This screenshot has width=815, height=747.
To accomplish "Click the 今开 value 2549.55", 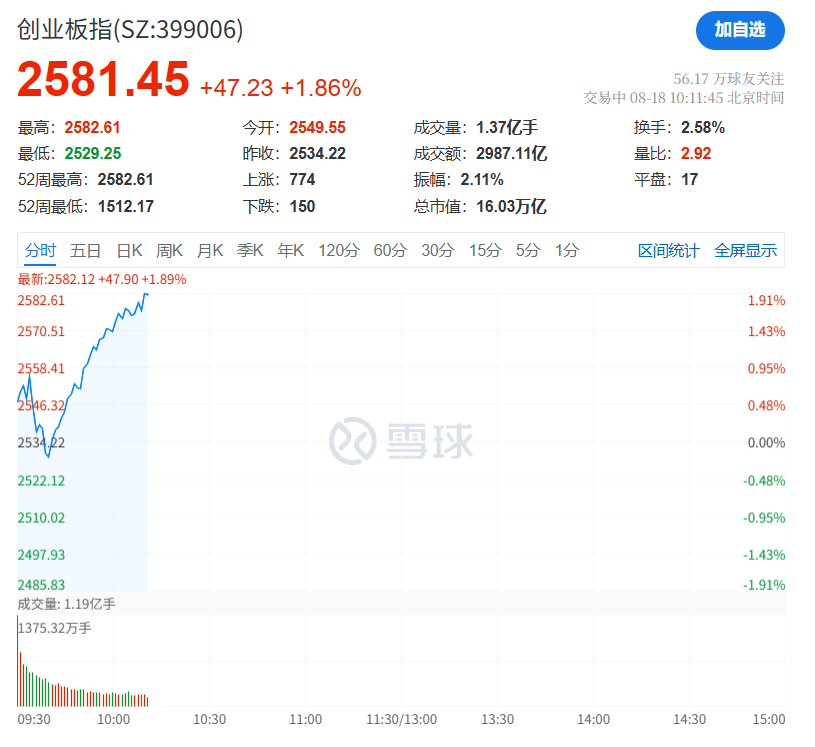I will pos(317,127).
